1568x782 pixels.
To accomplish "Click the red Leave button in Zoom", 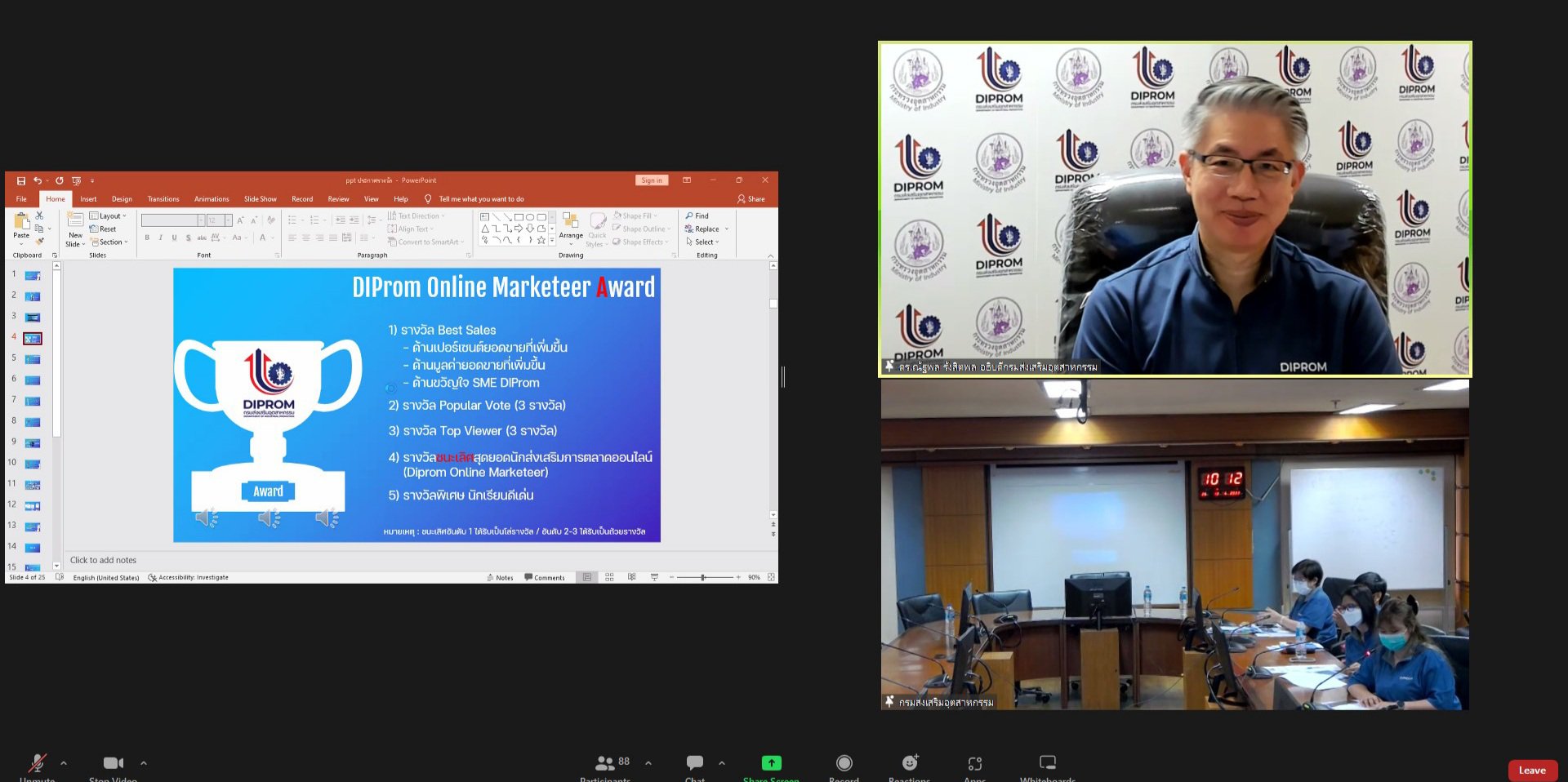I will click(1532, 770).
